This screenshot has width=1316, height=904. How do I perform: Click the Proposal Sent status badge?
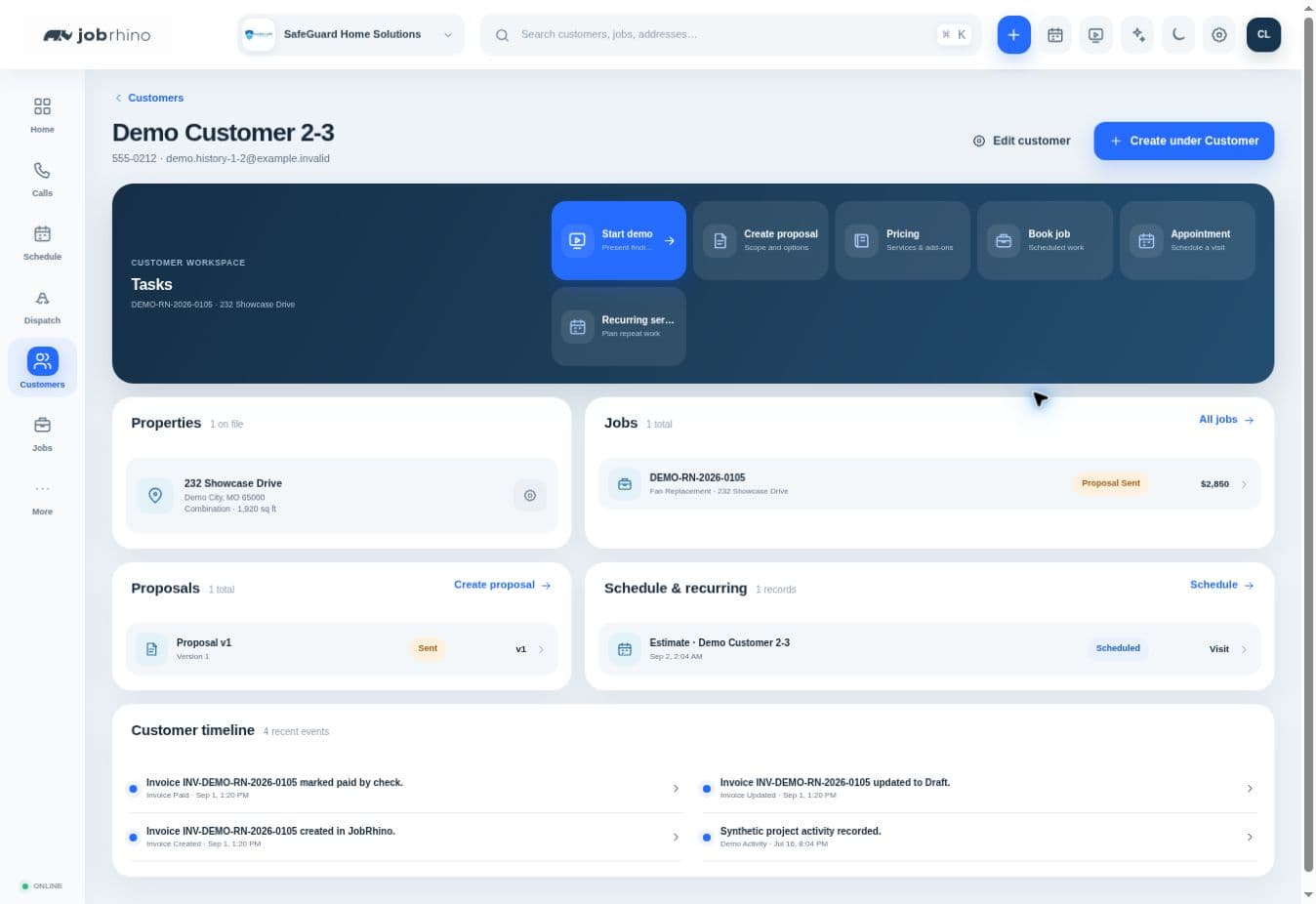pyautogui.click(x=1111, y=483)
